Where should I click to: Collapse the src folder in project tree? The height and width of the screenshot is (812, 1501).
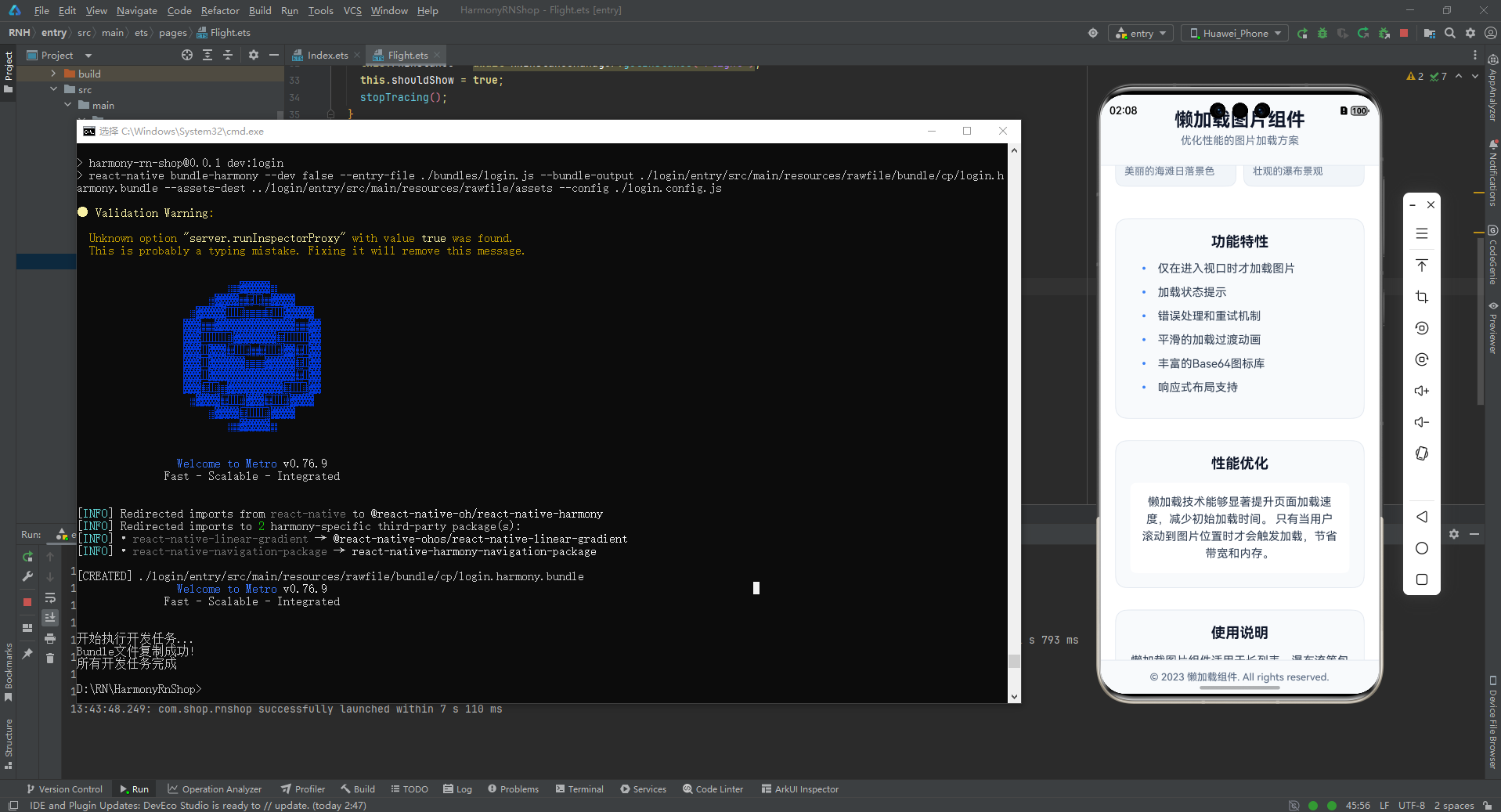coord(53,89)
